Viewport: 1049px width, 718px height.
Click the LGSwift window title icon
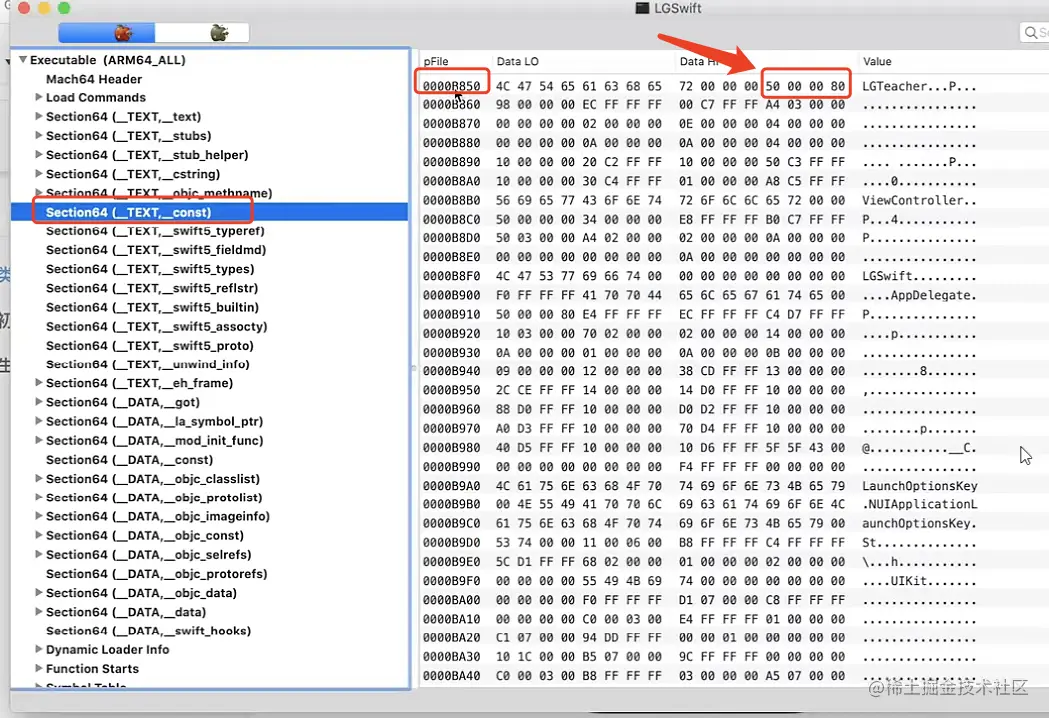click(642, 8)
